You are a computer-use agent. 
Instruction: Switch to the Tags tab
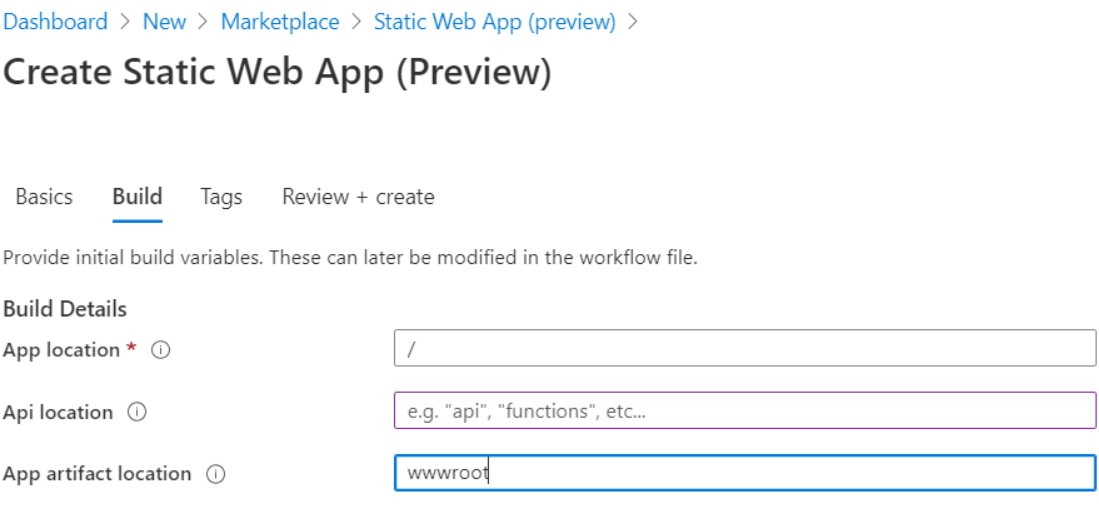pyautogui.click(x=221, y=197)
